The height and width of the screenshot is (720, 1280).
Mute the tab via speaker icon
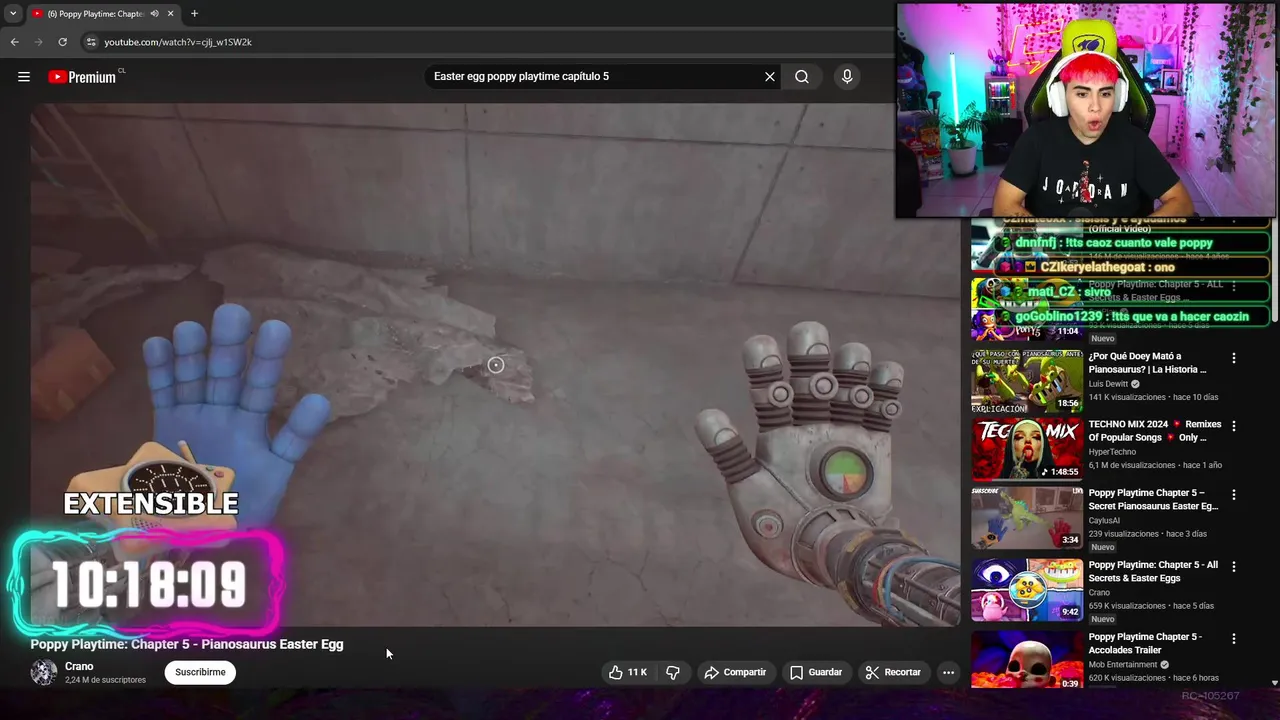click(x=154, y=14)
